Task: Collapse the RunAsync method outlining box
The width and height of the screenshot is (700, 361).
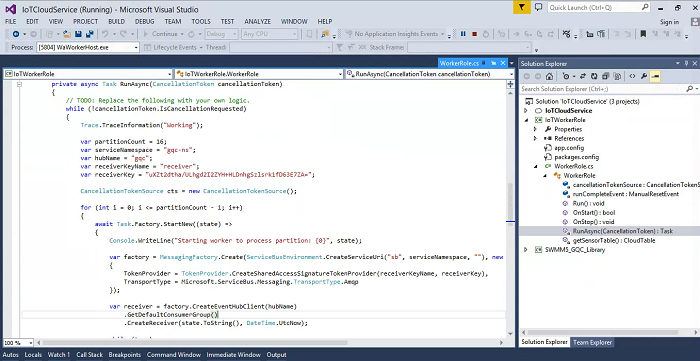Action: pos(19,84)
